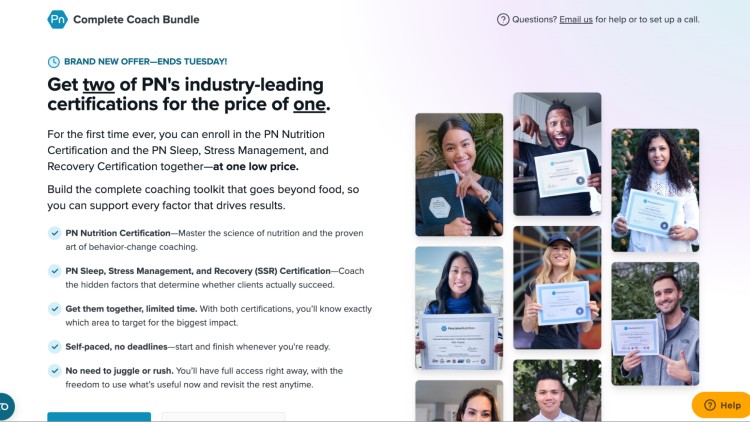Click paragraph starting 'Build the complete coaching toolkit'
The image size is (750, 422).
[203, 197]
